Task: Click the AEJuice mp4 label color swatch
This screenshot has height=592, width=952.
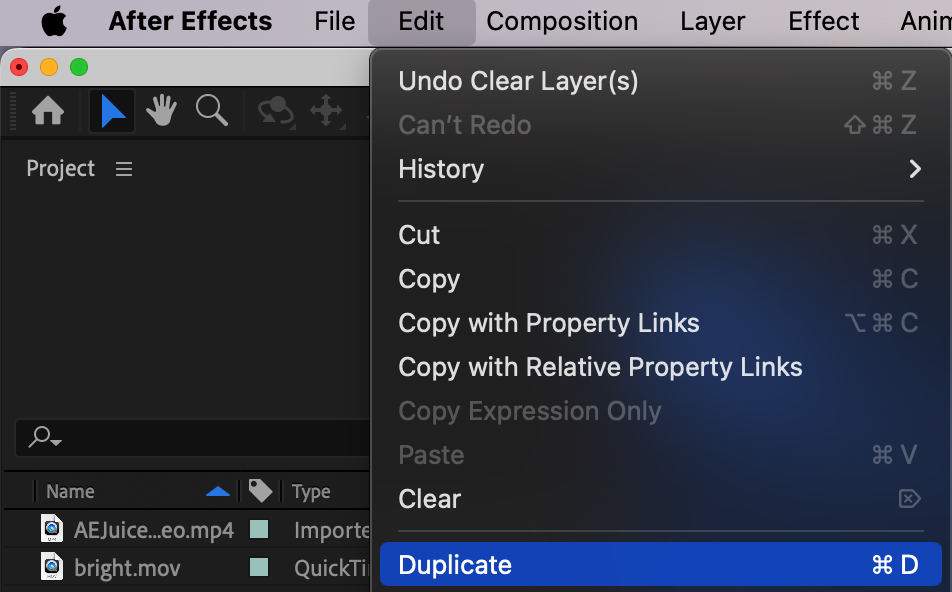Action: 259,529
